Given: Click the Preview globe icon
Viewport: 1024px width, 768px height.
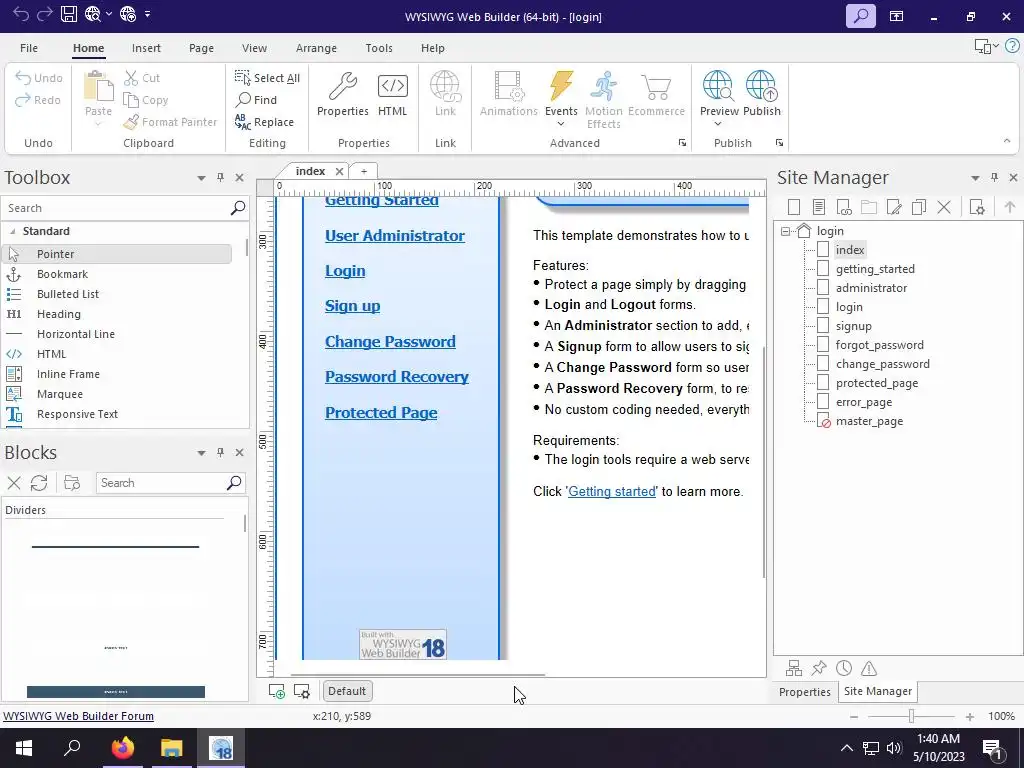Looking at the screenshot, I should [x=718, y=88].
